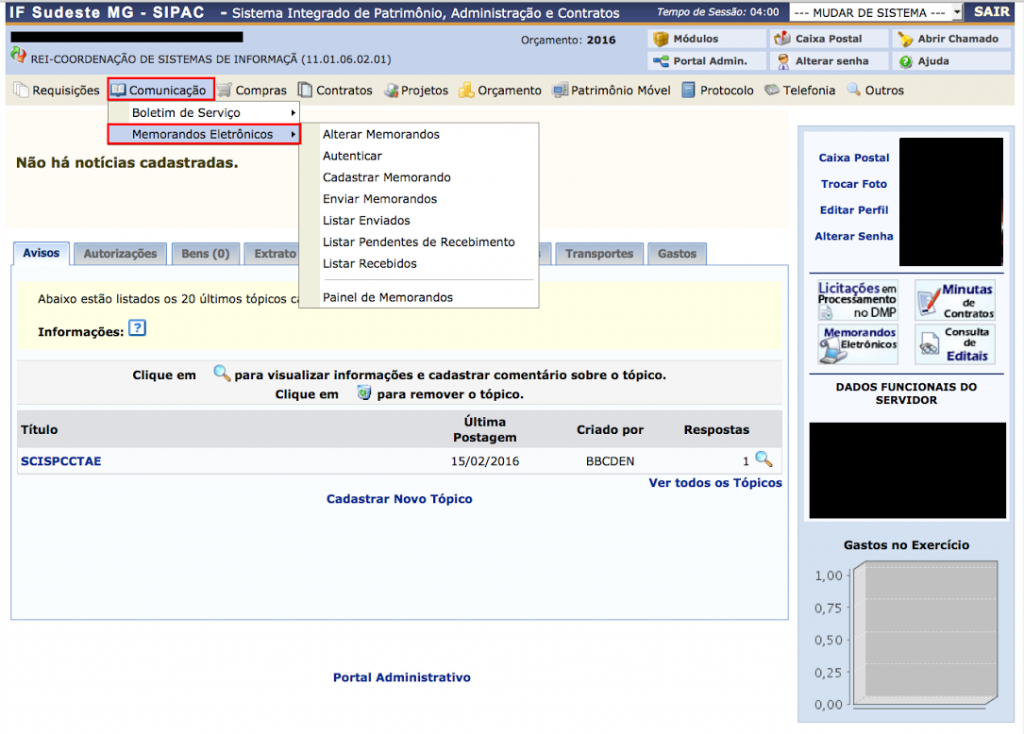Open Caixa Postal in top toolbar

point(829,39)
